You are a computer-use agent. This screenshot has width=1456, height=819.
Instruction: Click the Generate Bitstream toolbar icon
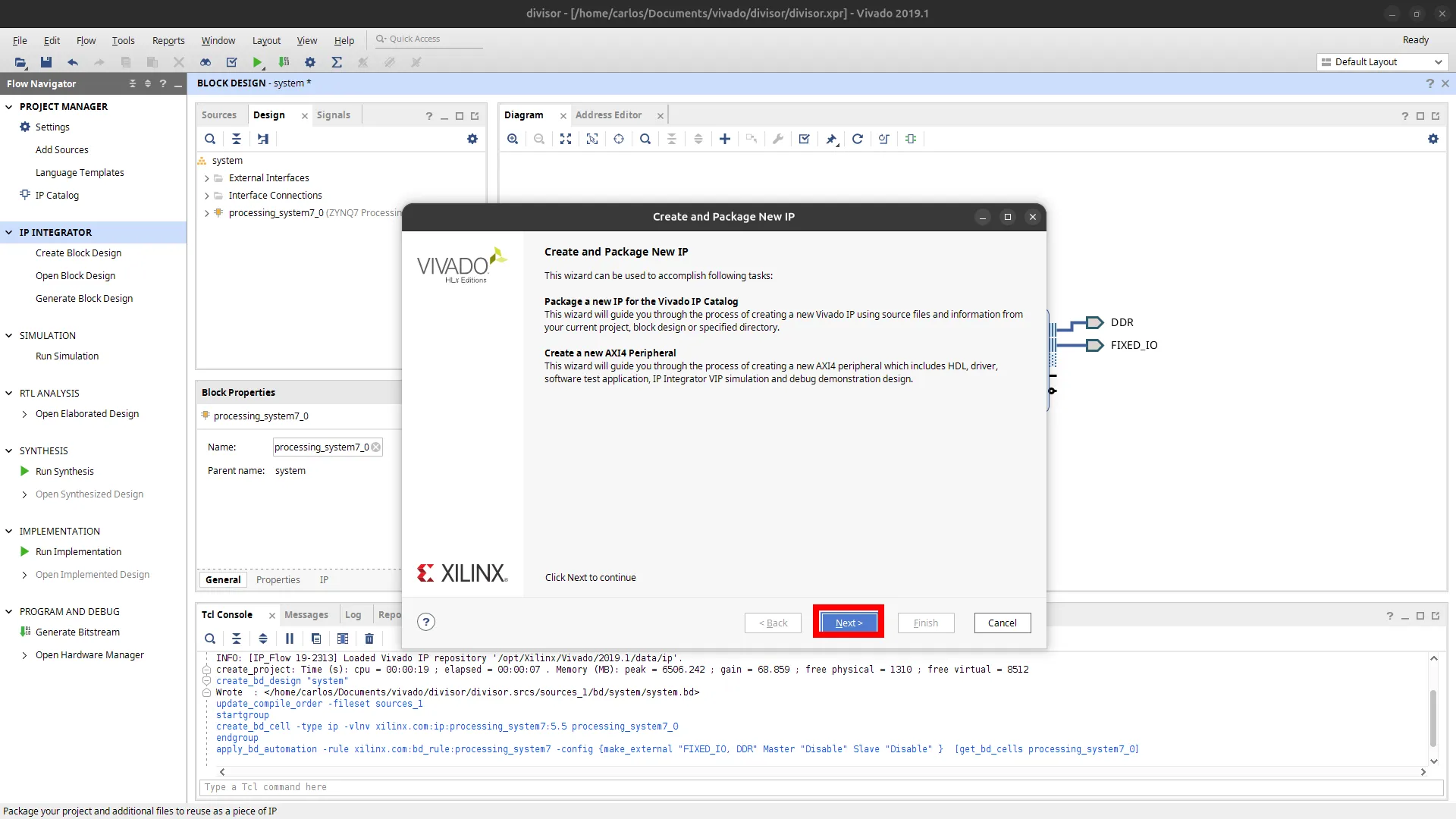coord(284,62)
